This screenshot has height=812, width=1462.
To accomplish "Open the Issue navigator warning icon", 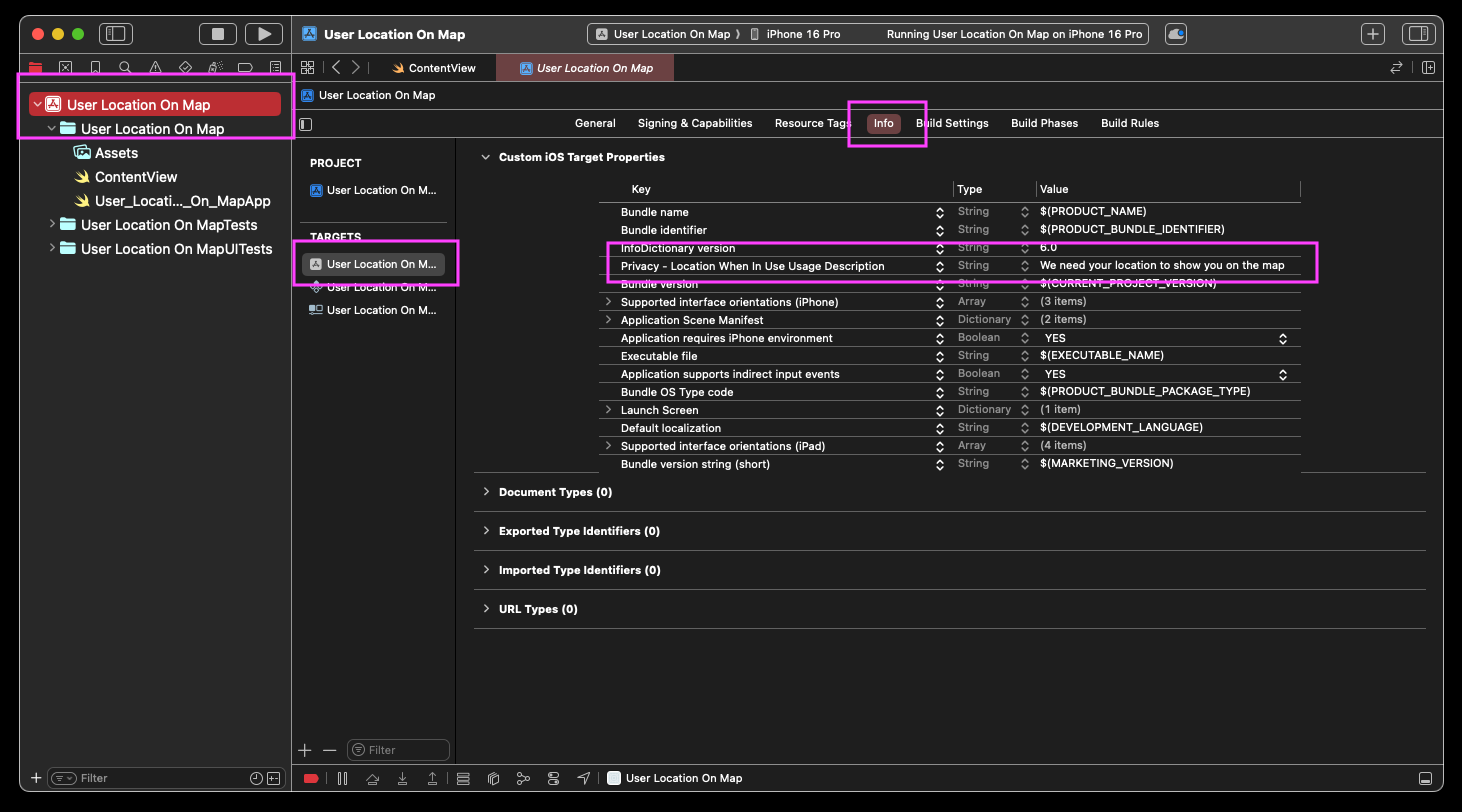I will point(155,68).
